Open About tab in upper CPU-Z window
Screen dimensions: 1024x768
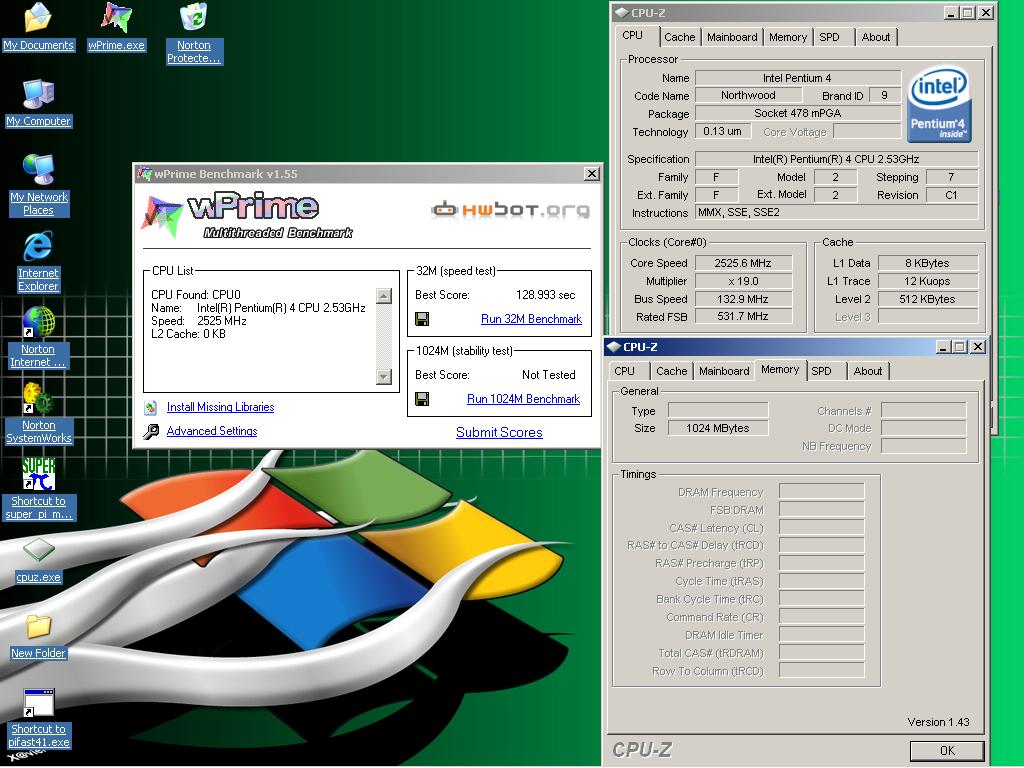coord(876,37)
